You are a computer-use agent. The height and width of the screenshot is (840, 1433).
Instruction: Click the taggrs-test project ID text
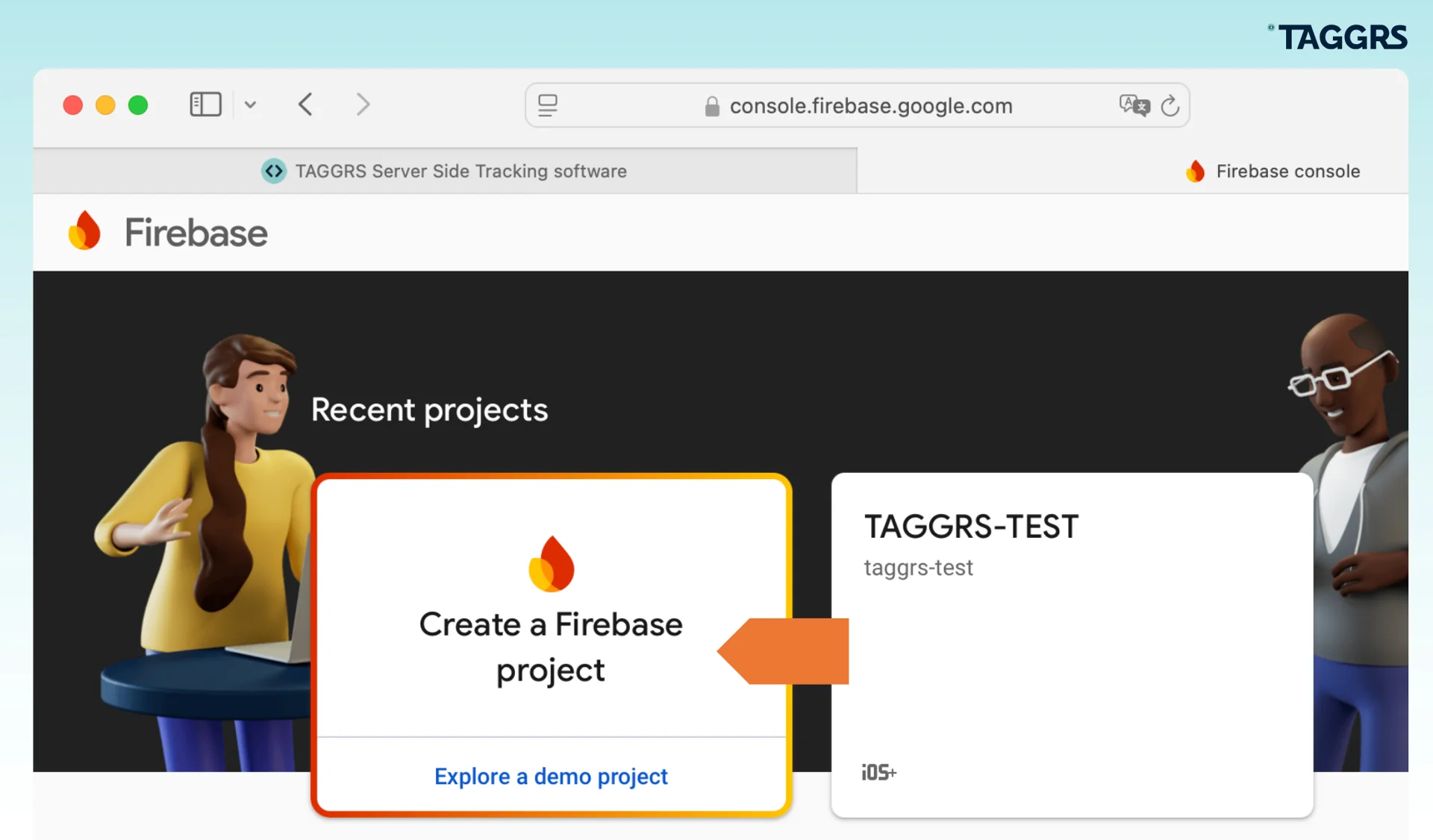pos(918,568)
